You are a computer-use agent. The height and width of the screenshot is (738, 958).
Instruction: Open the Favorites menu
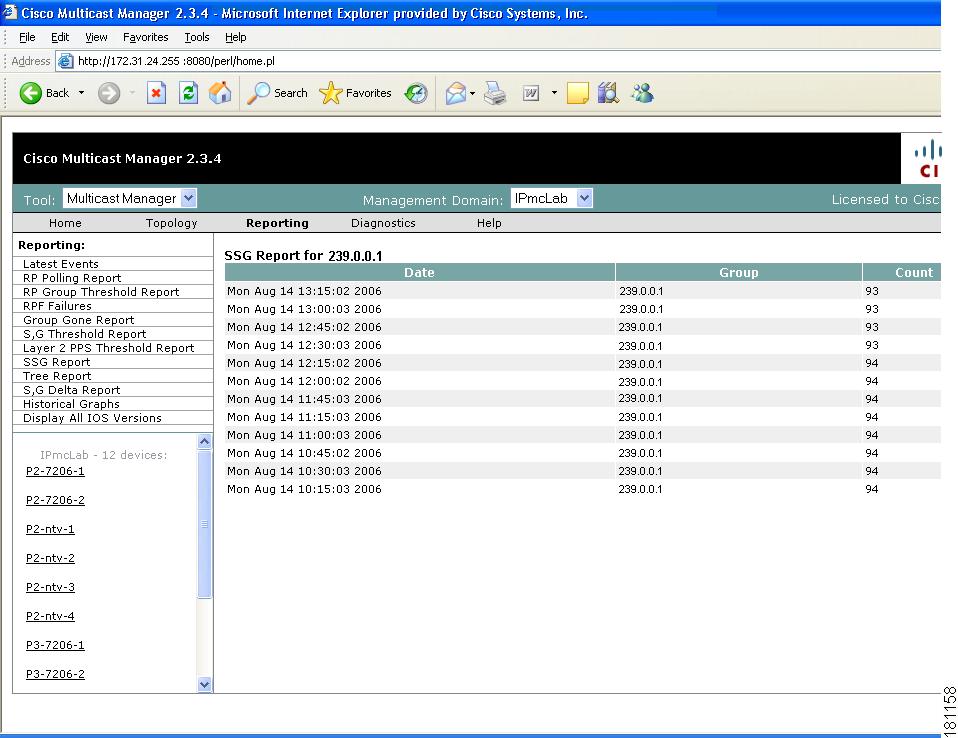(x=145, y=37)
